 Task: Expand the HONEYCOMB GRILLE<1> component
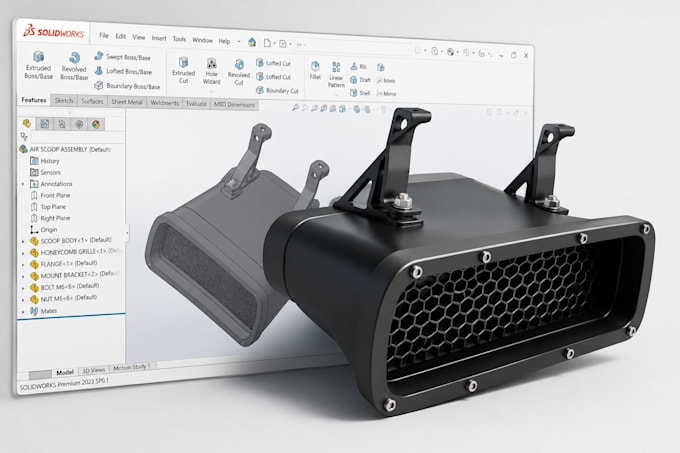tap(23, 253)
